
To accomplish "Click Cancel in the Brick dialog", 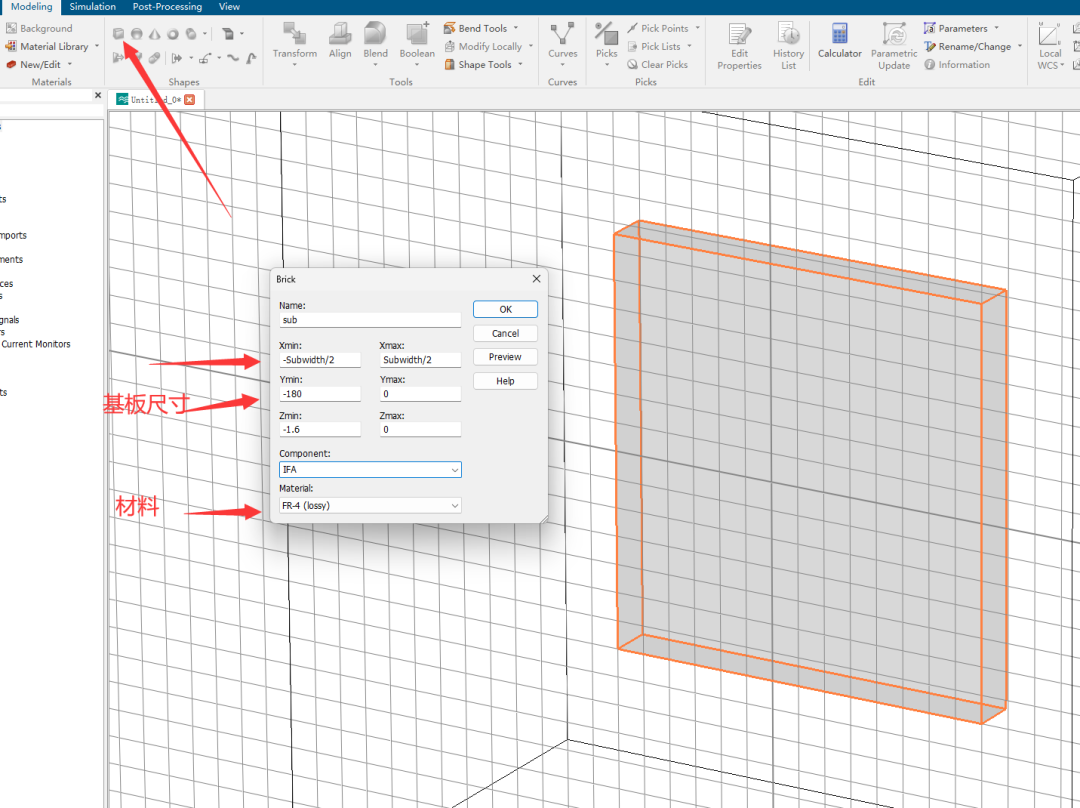I will pyautogui.click(x=506, y=333).
